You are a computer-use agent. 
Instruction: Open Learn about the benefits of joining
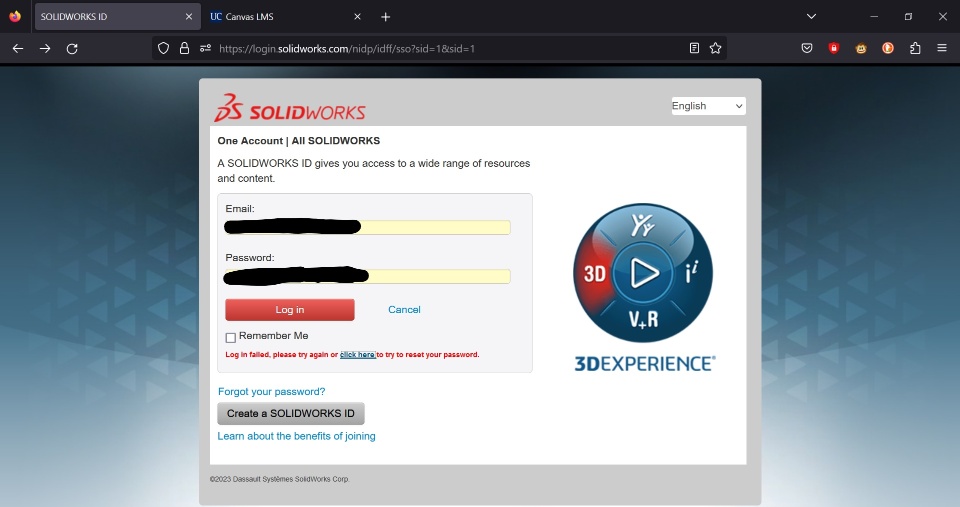tap(296, 436)
